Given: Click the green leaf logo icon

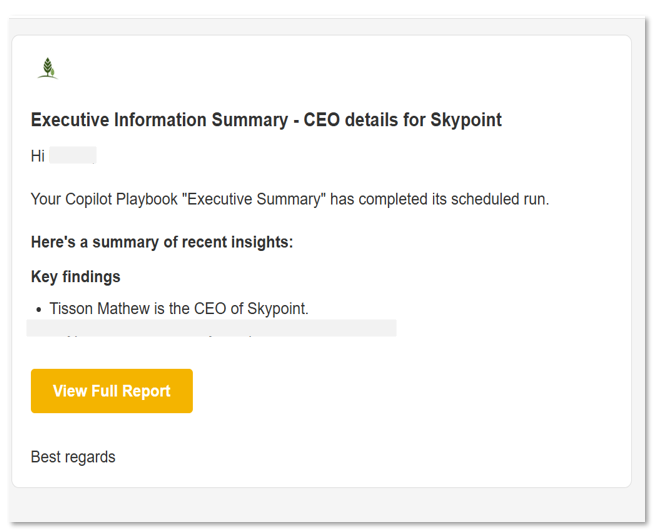Looking at the screenshot, I should 47,68.
